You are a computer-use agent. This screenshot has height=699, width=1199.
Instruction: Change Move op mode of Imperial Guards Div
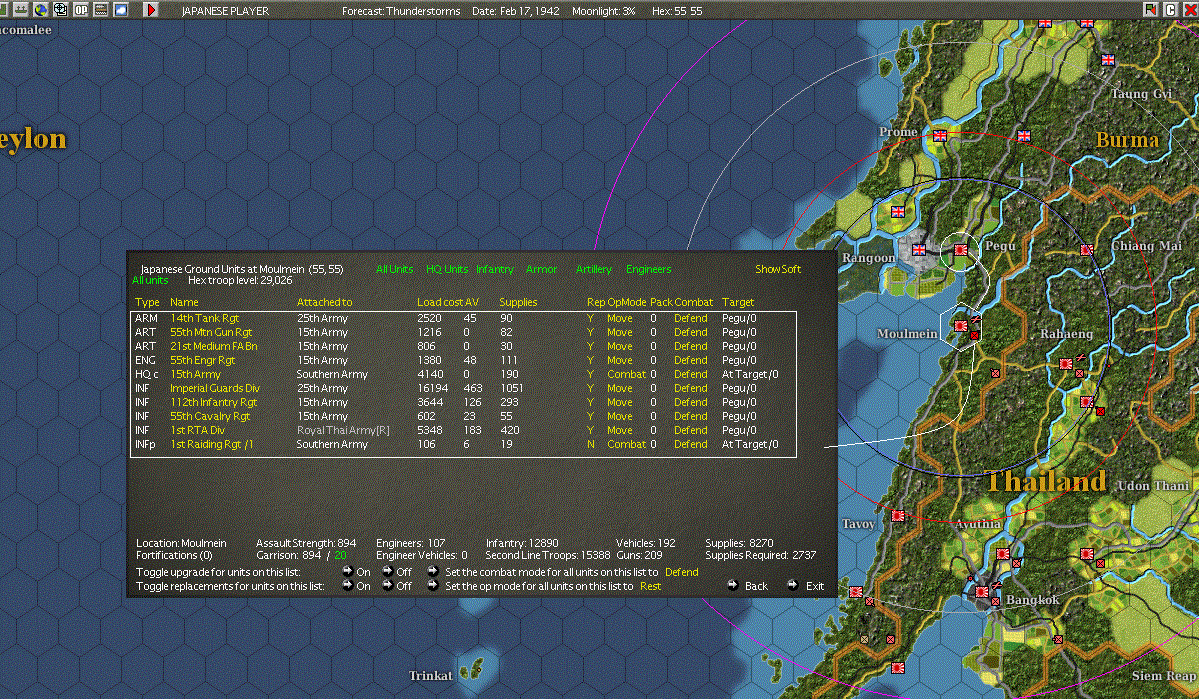(619, 388)
